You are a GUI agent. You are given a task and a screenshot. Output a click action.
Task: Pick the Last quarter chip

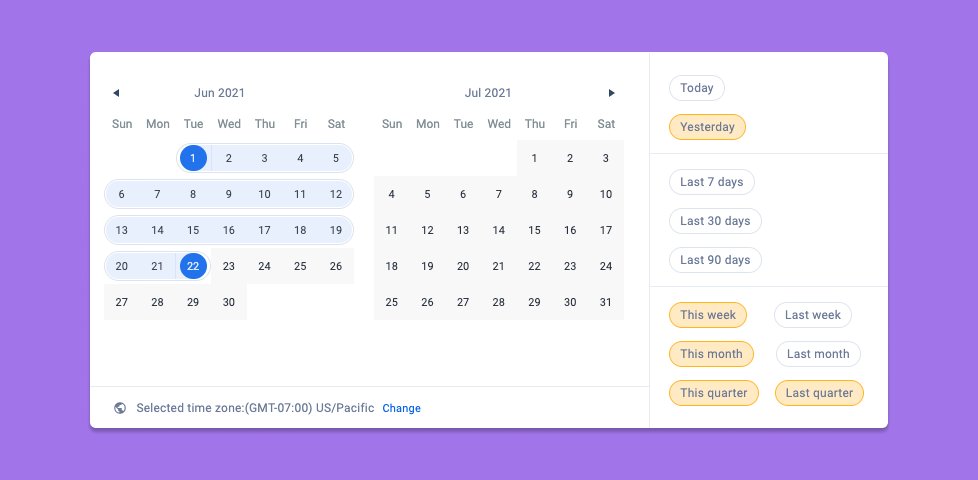click(820, 393)
